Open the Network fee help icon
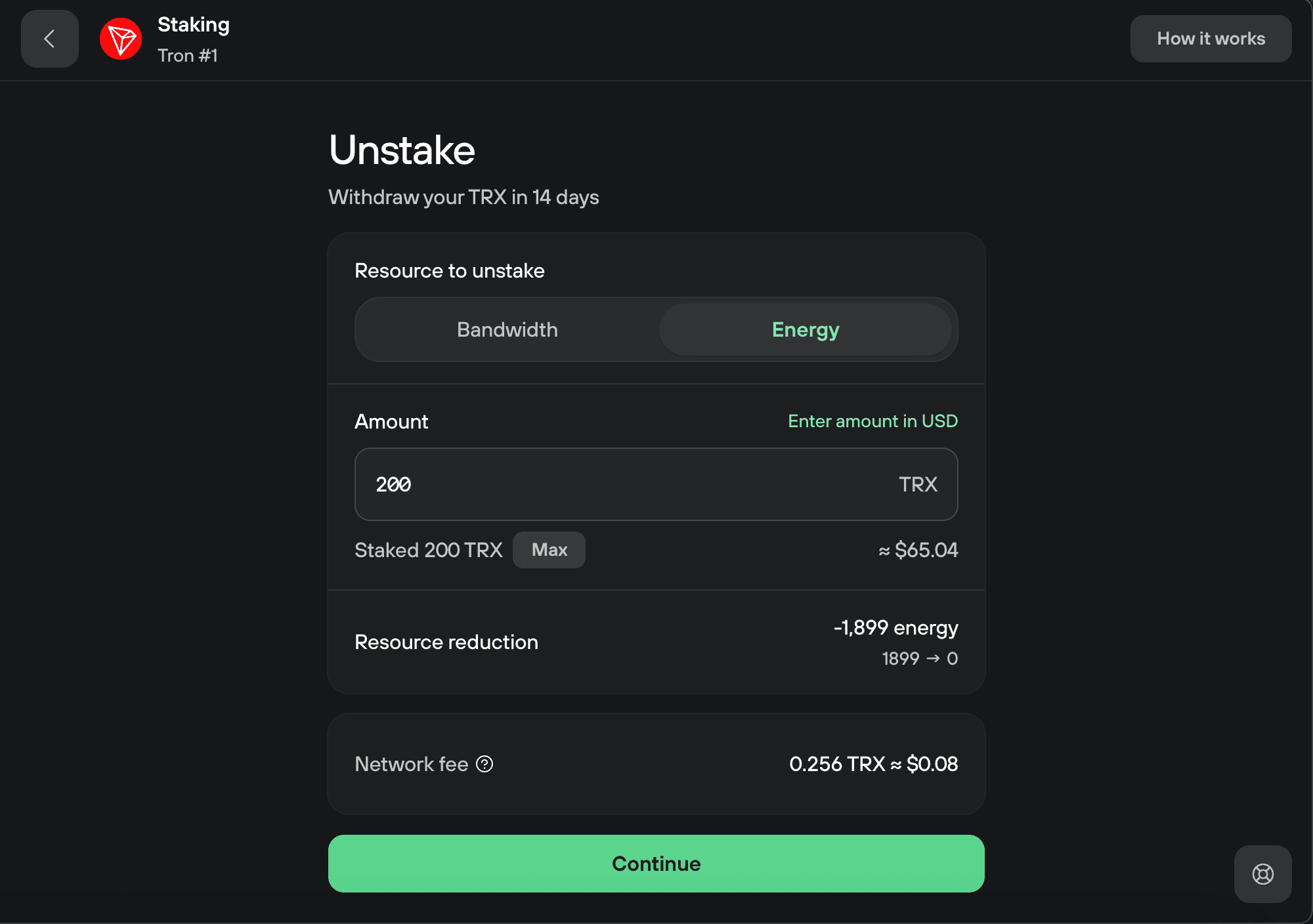 (x=484, y=764)
